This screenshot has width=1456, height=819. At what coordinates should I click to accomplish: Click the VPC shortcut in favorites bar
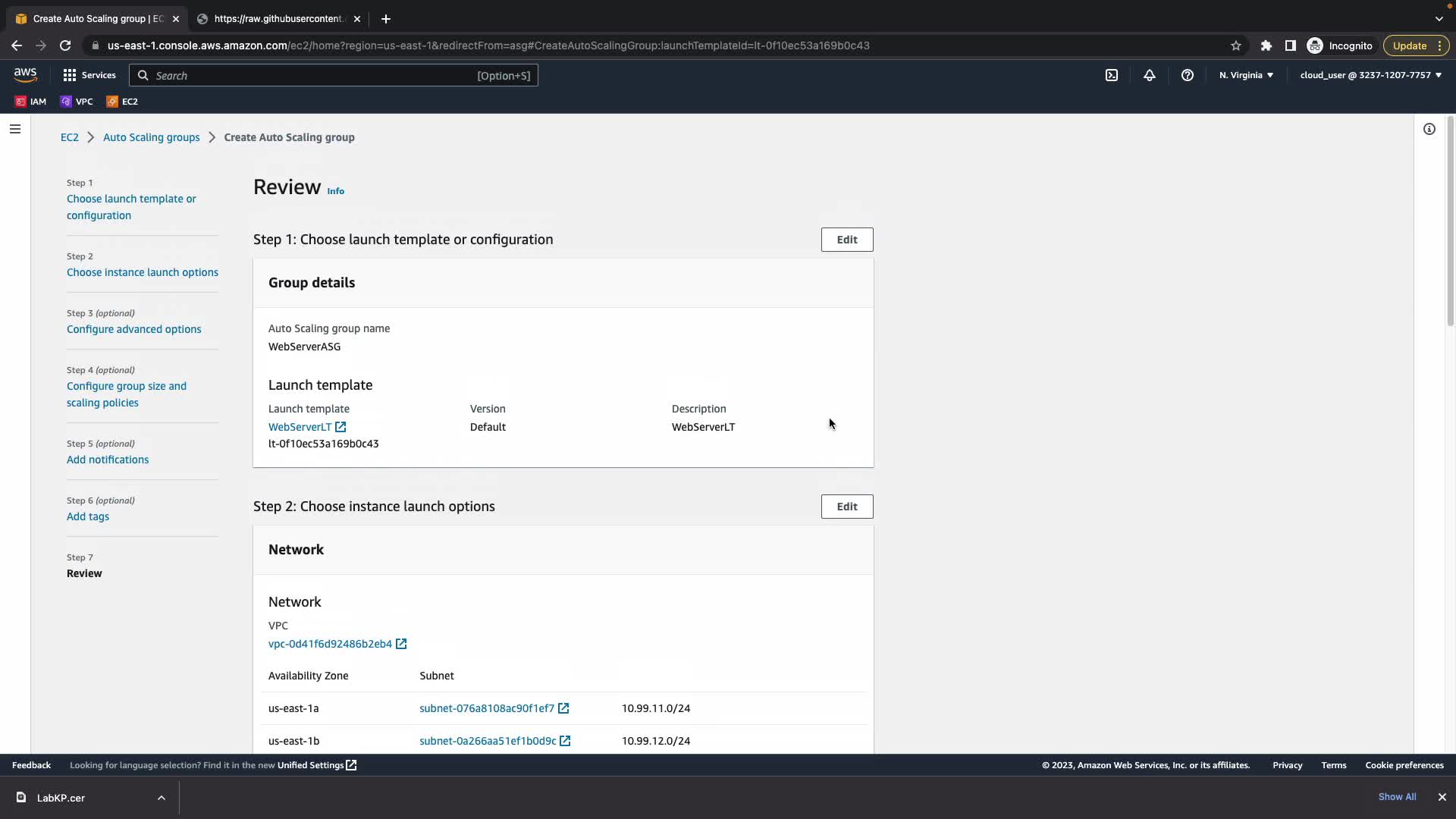pos(77,101)
